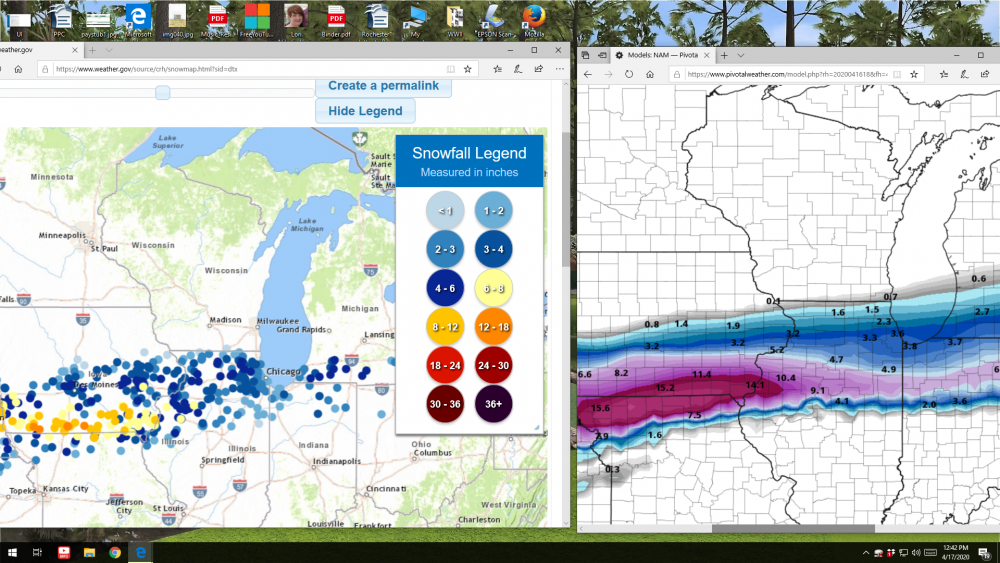Click '6 - 8' yellow legend swatch

point(494,288)
